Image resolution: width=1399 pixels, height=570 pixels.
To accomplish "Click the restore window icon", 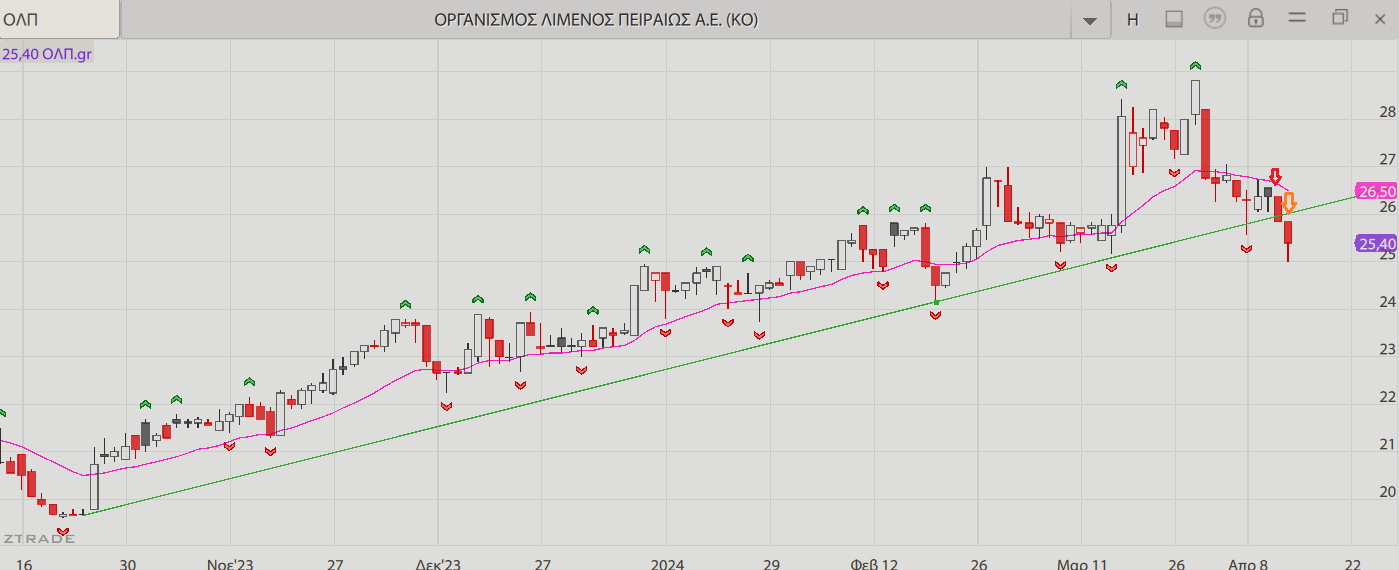I will pos(1340,17).
